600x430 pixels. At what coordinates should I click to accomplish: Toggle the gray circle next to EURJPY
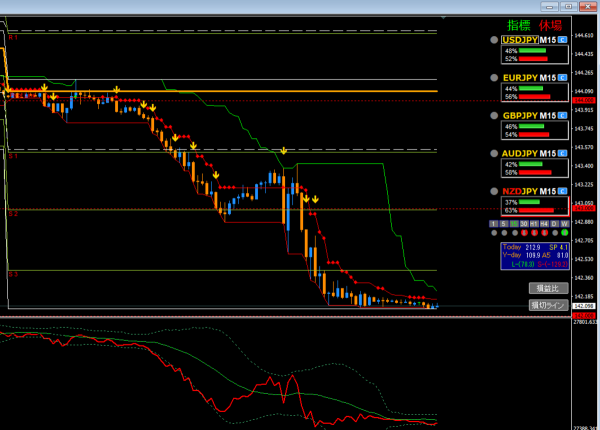tap(494, 78)
